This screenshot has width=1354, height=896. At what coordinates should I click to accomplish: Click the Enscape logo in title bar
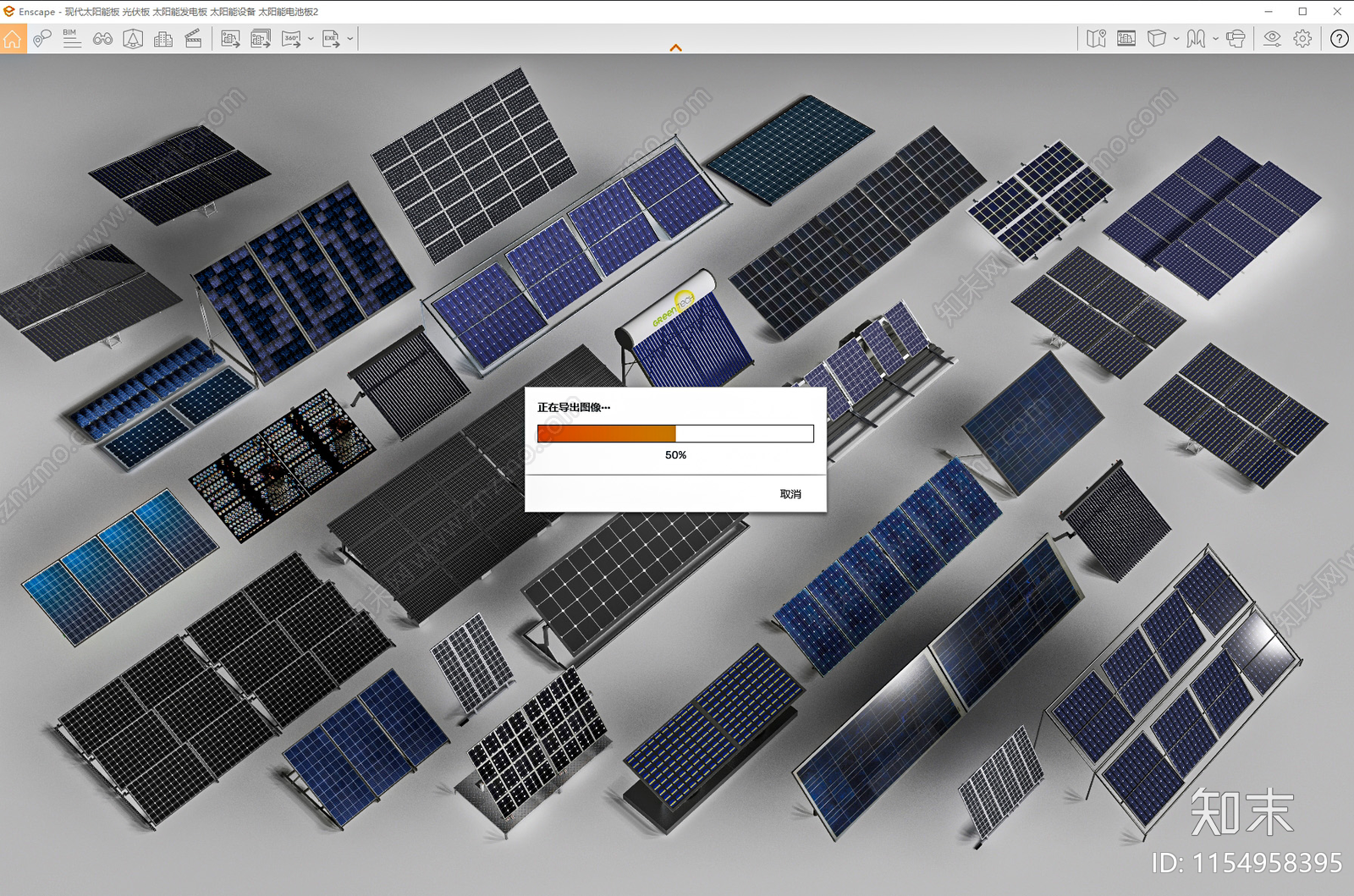tap(8, 12)
